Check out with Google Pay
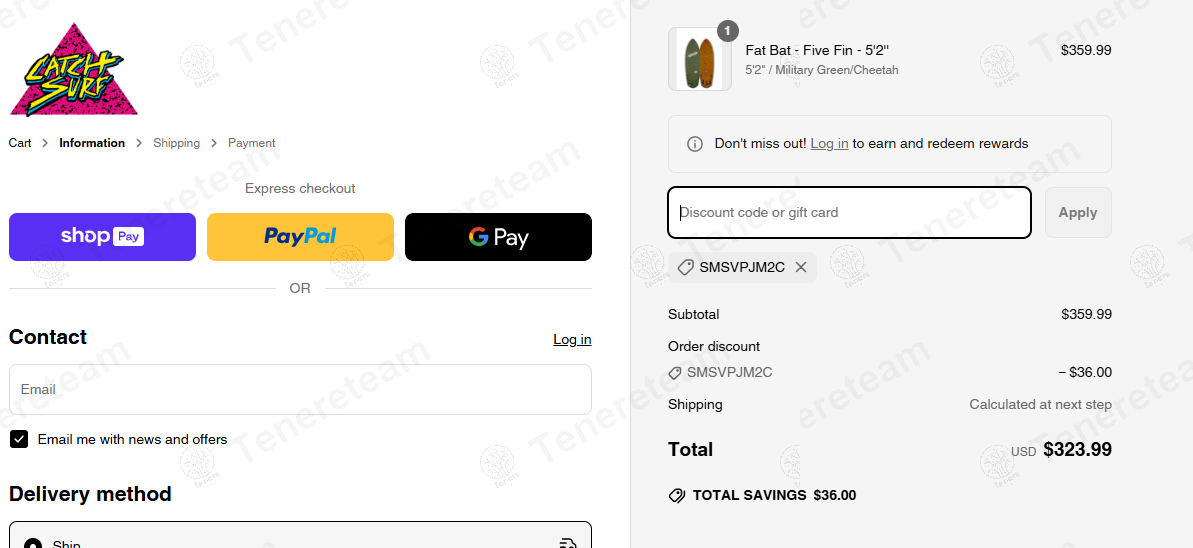 tap(498, 237)
